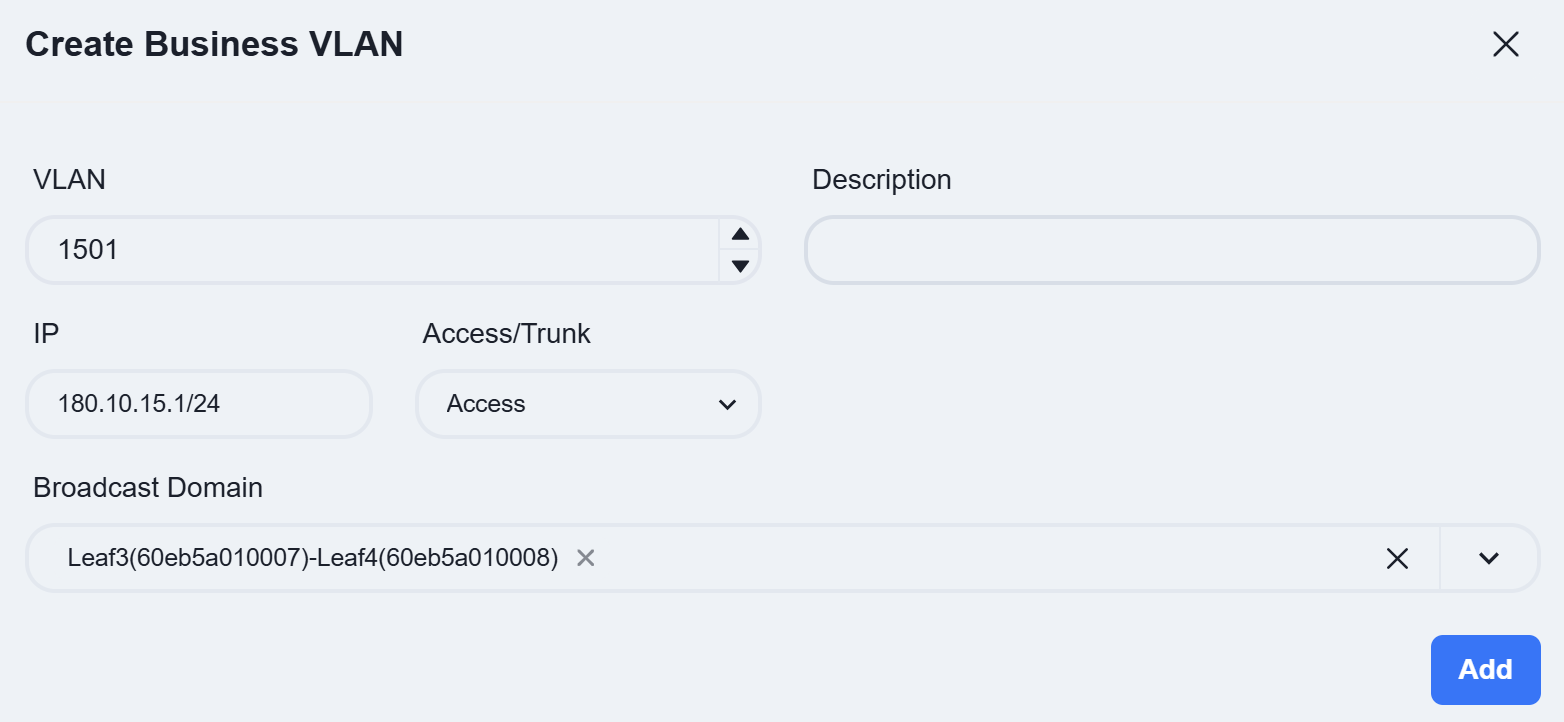Click empty space inside Broadcast Domain field
The image size is (1564, 722).
tap(980, 558)
